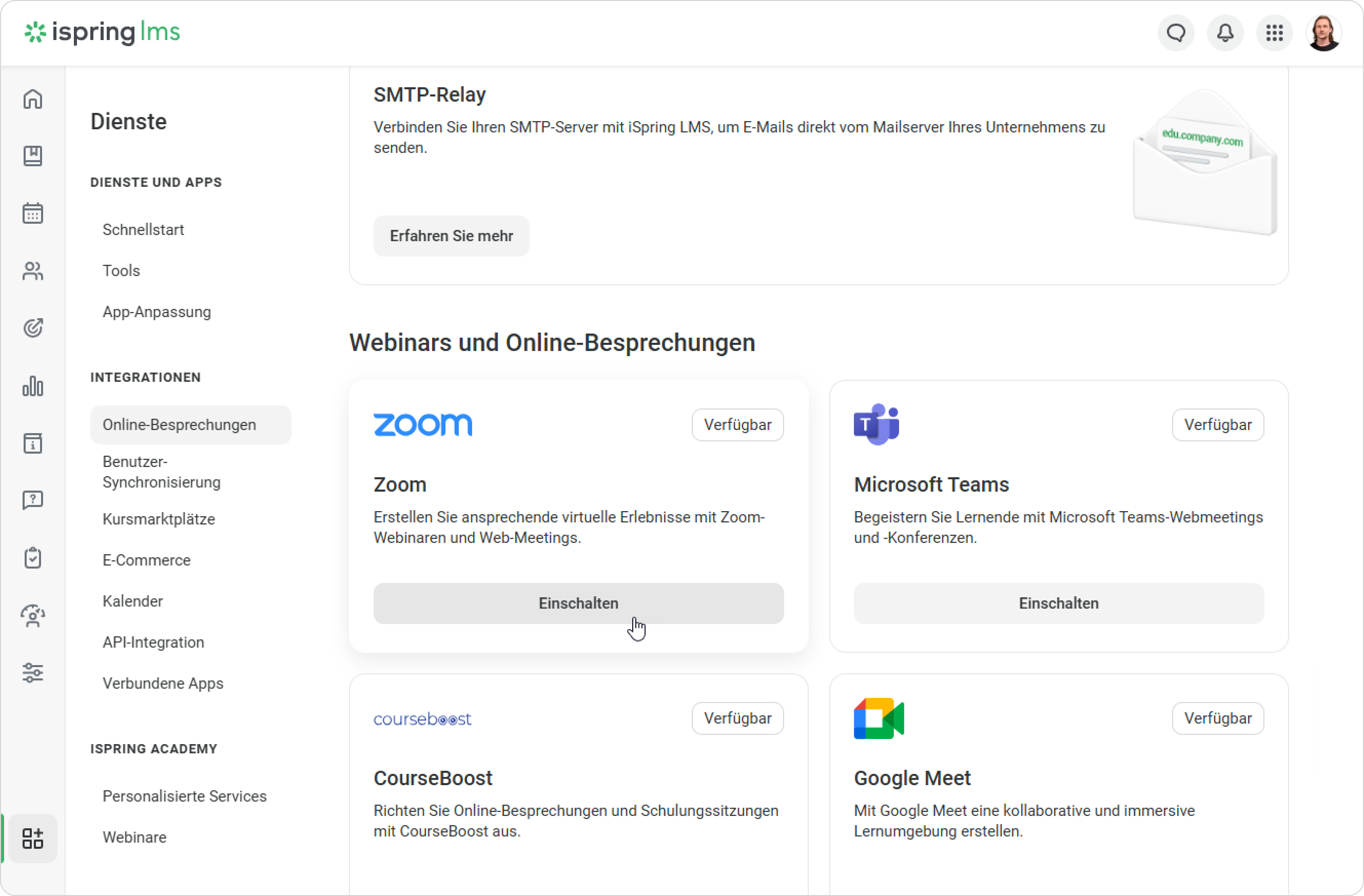This screenshot has width=1364, height=896.
Task: Click the SMTP-Relay envelope illustration
Action: point(1205,162)
